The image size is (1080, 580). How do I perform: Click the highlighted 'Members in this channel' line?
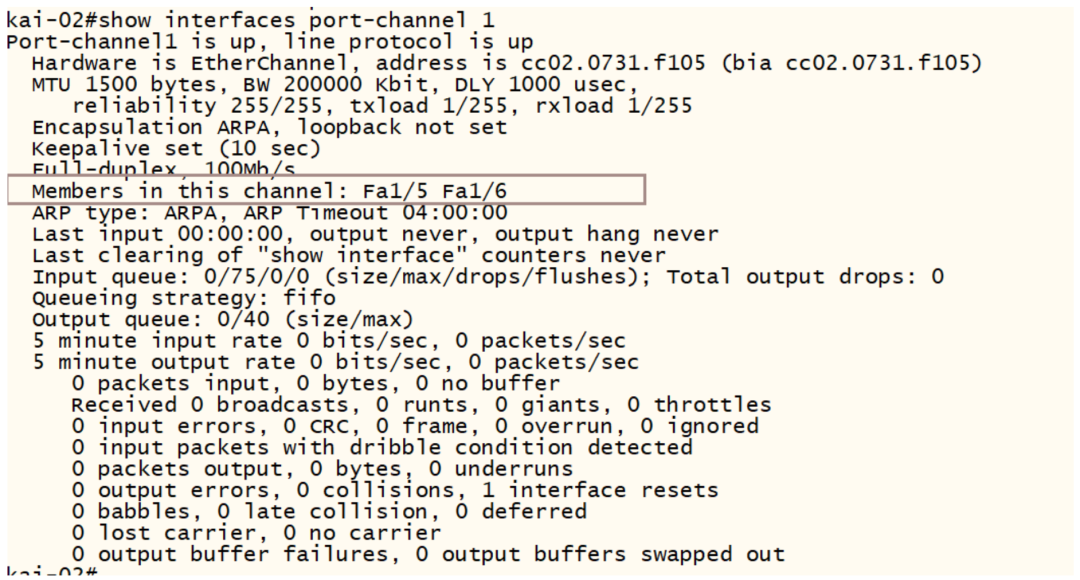(326, 190)
